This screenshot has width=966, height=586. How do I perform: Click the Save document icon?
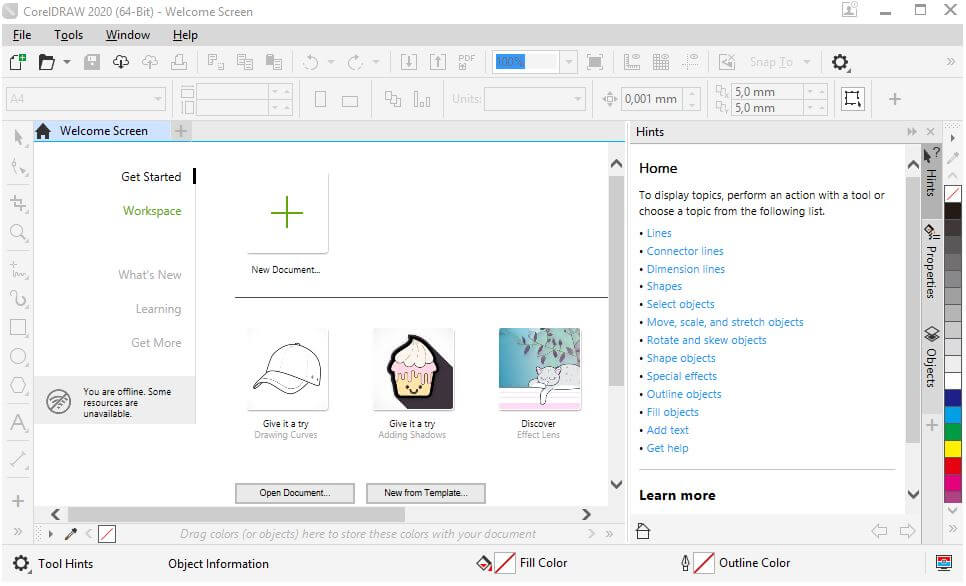point(91,61)
